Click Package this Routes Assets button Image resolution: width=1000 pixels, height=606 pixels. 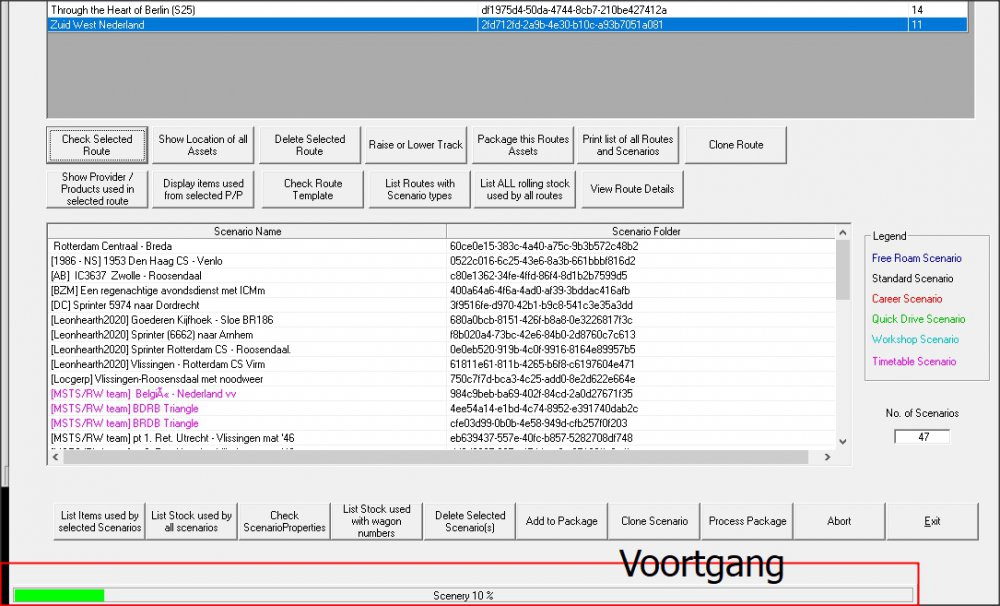[522, 145]
